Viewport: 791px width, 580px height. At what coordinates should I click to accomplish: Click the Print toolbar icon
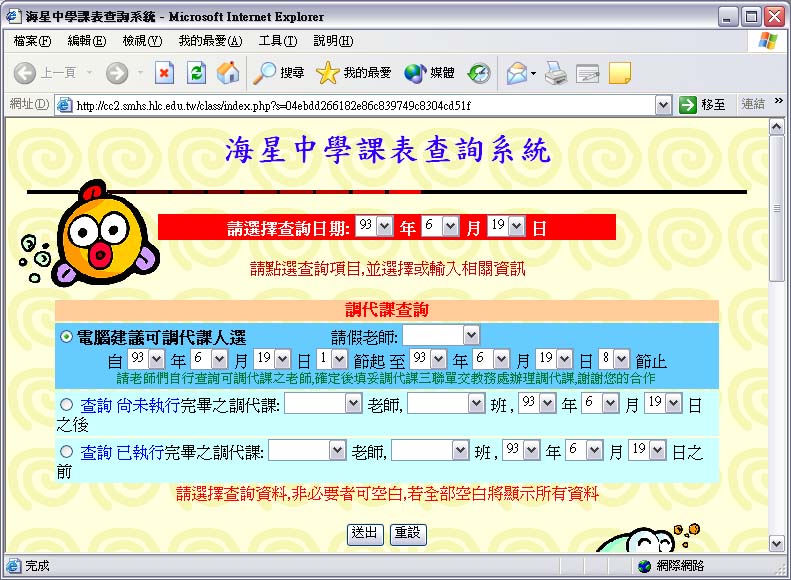point(556,73)
